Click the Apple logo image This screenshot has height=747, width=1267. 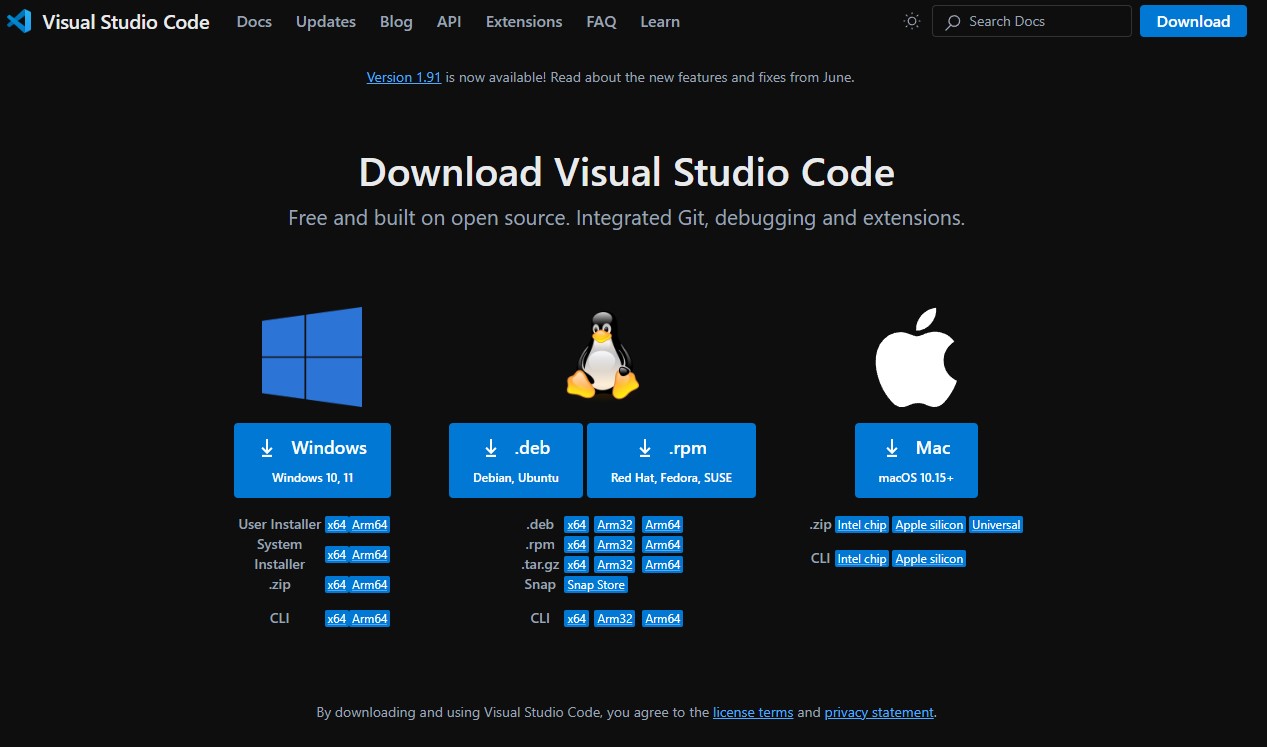[x=916, y=357]
